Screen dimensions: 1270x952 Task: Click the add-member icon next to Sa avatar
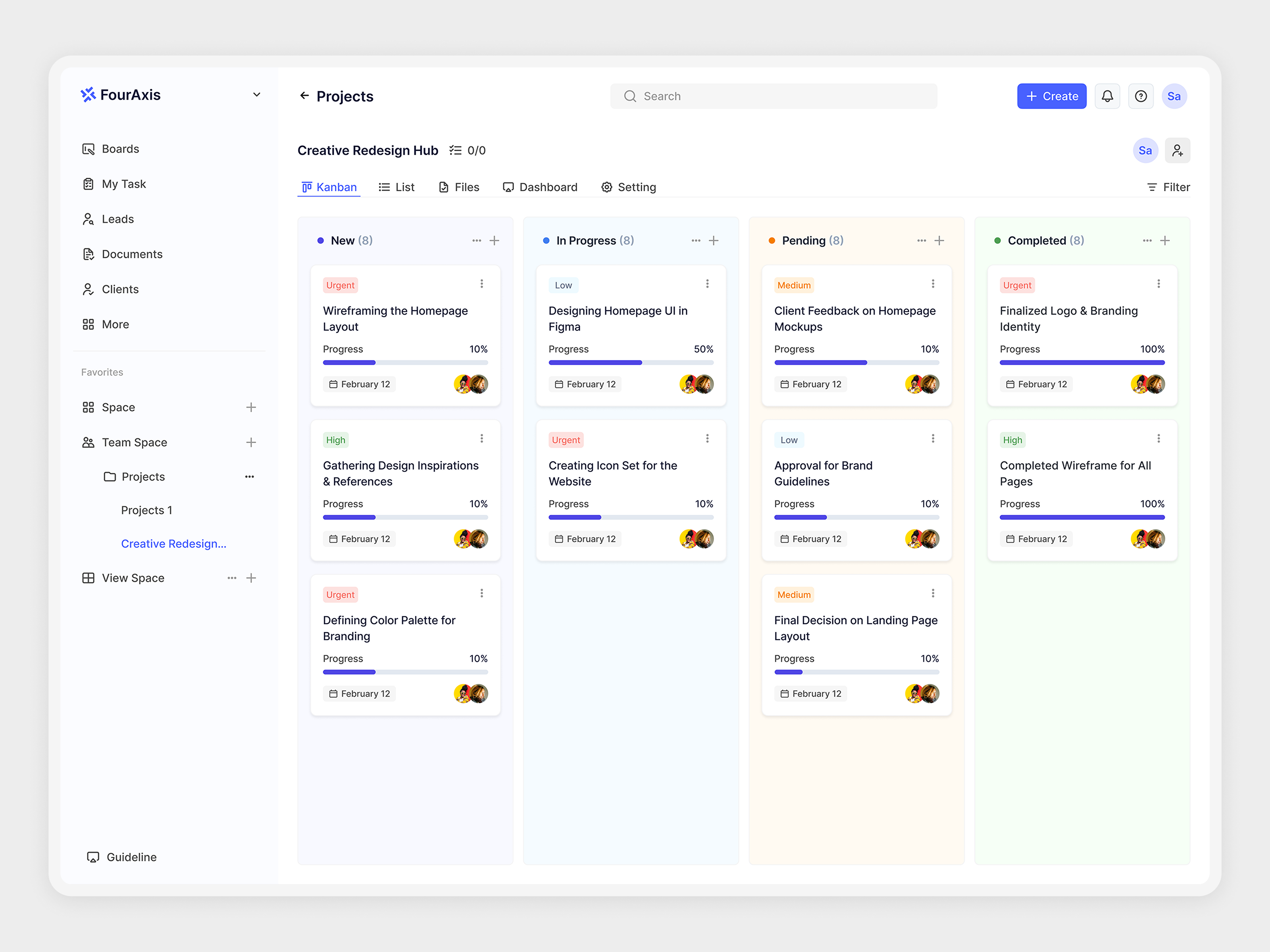click(x=1178, y=150)
